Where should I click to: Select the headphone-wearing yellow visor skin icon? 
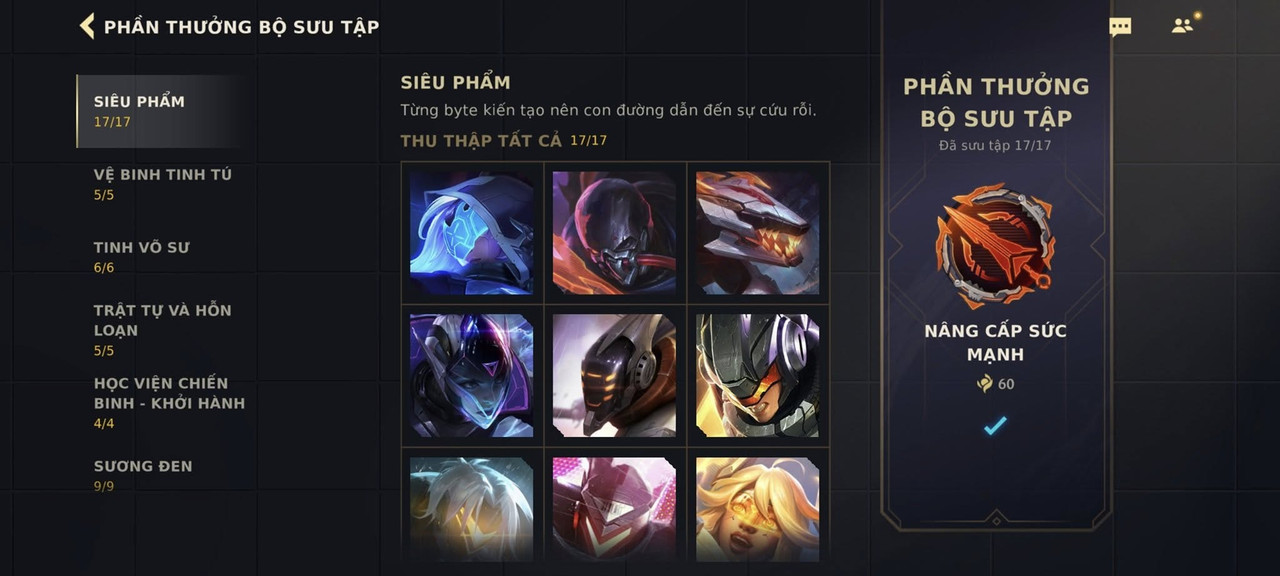tap(758, 376)
